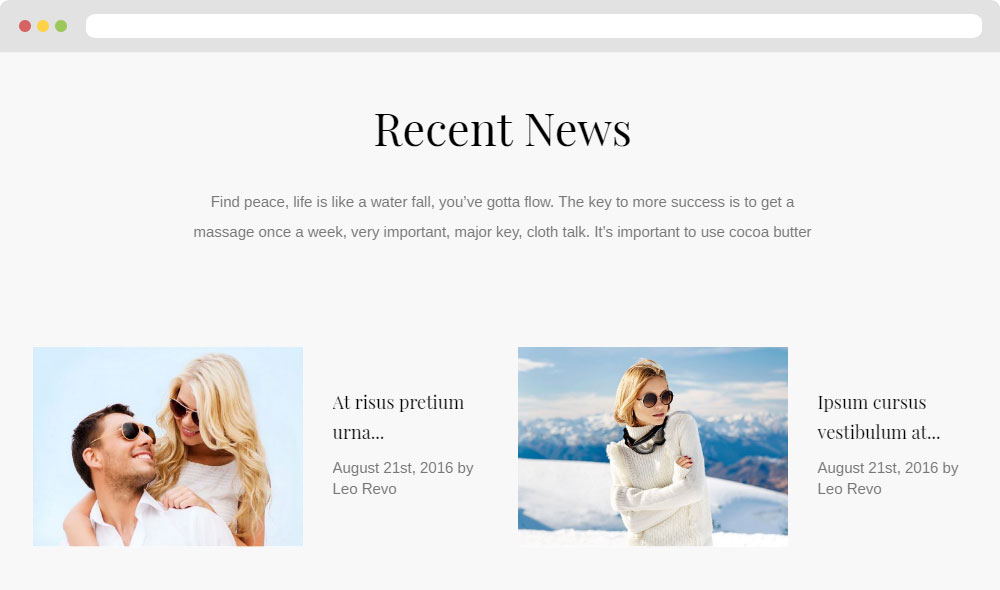
Task: Click the green maximize dot in browser frame
Action: [61, 26]
